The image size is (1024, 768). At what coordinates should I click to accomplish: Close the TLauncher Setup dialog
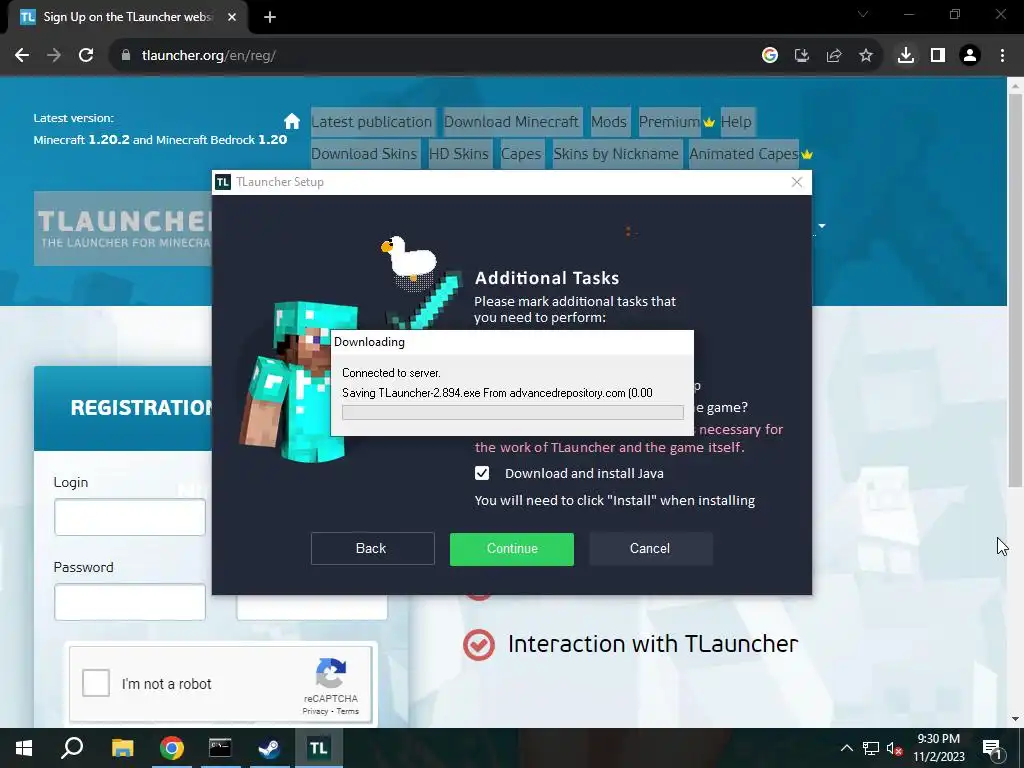pyautogui.click(x=797, y=182)
